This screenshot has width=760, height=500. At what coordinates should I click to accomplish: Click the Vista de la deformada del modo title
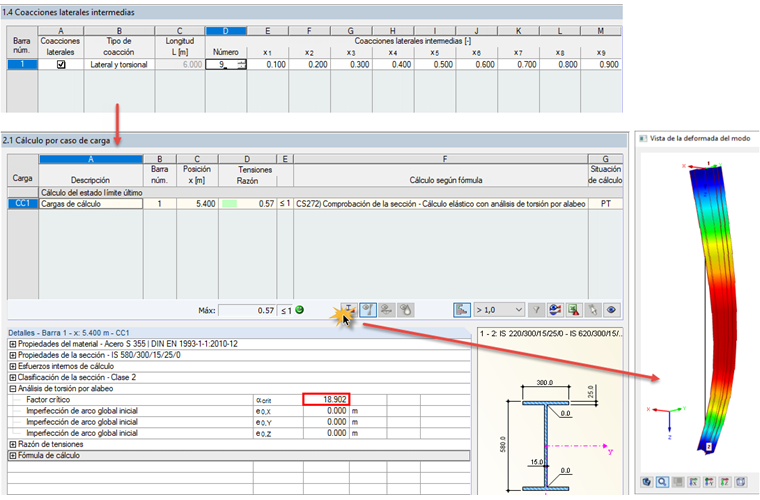click(700, 139)
